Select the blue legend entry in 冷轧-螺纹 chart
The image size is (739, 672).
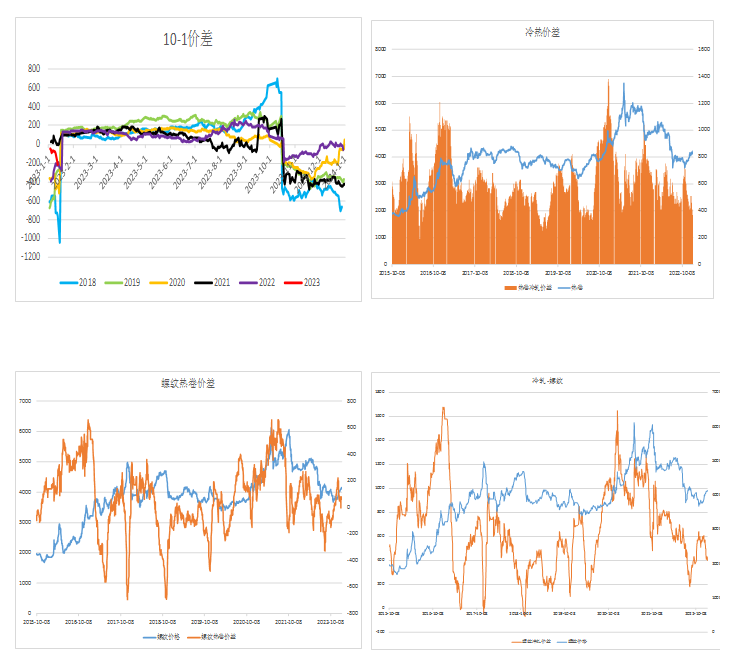[572, 641]
